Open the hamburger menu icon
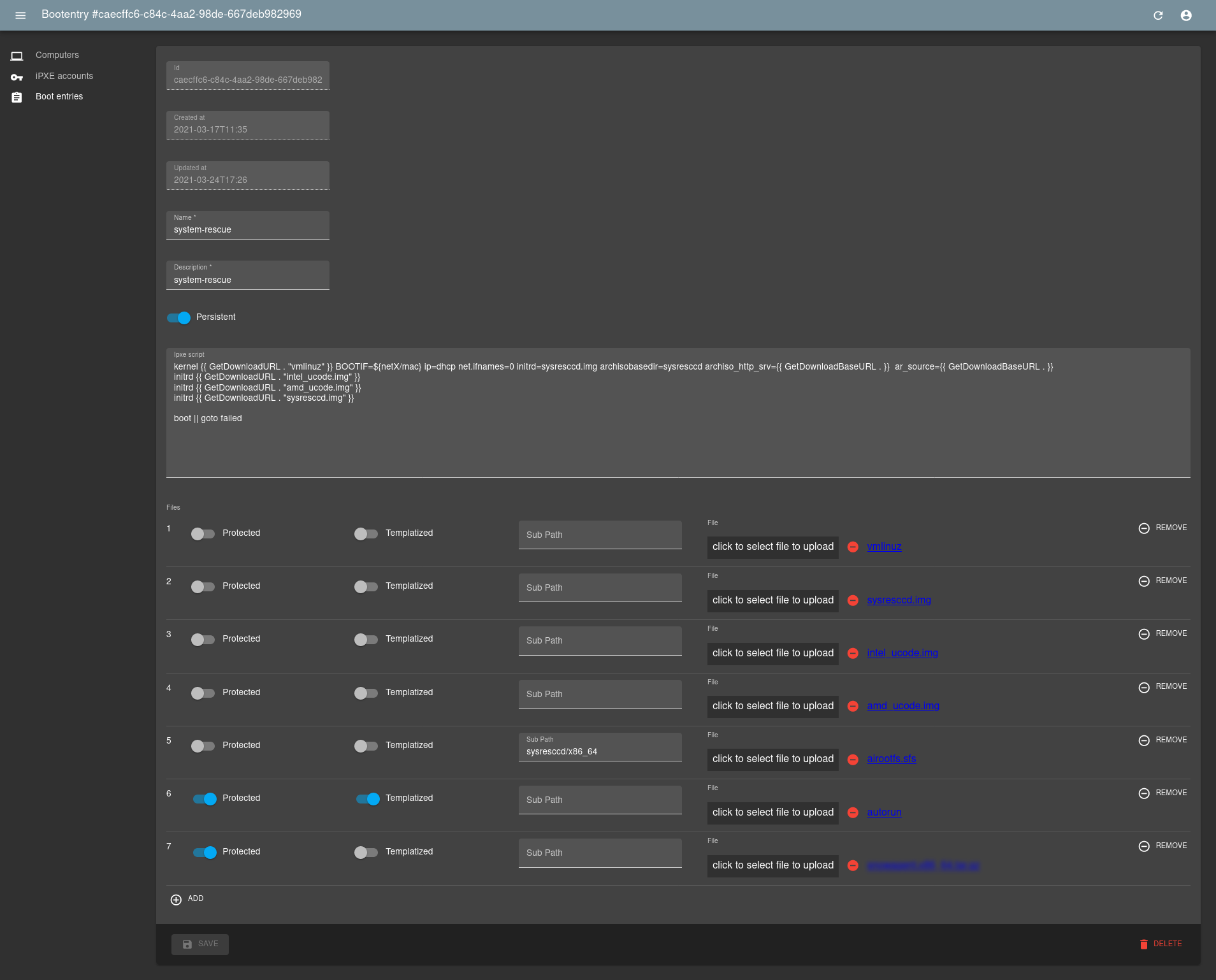Viewport: 1216px width, 980px height. pos(20,15)
